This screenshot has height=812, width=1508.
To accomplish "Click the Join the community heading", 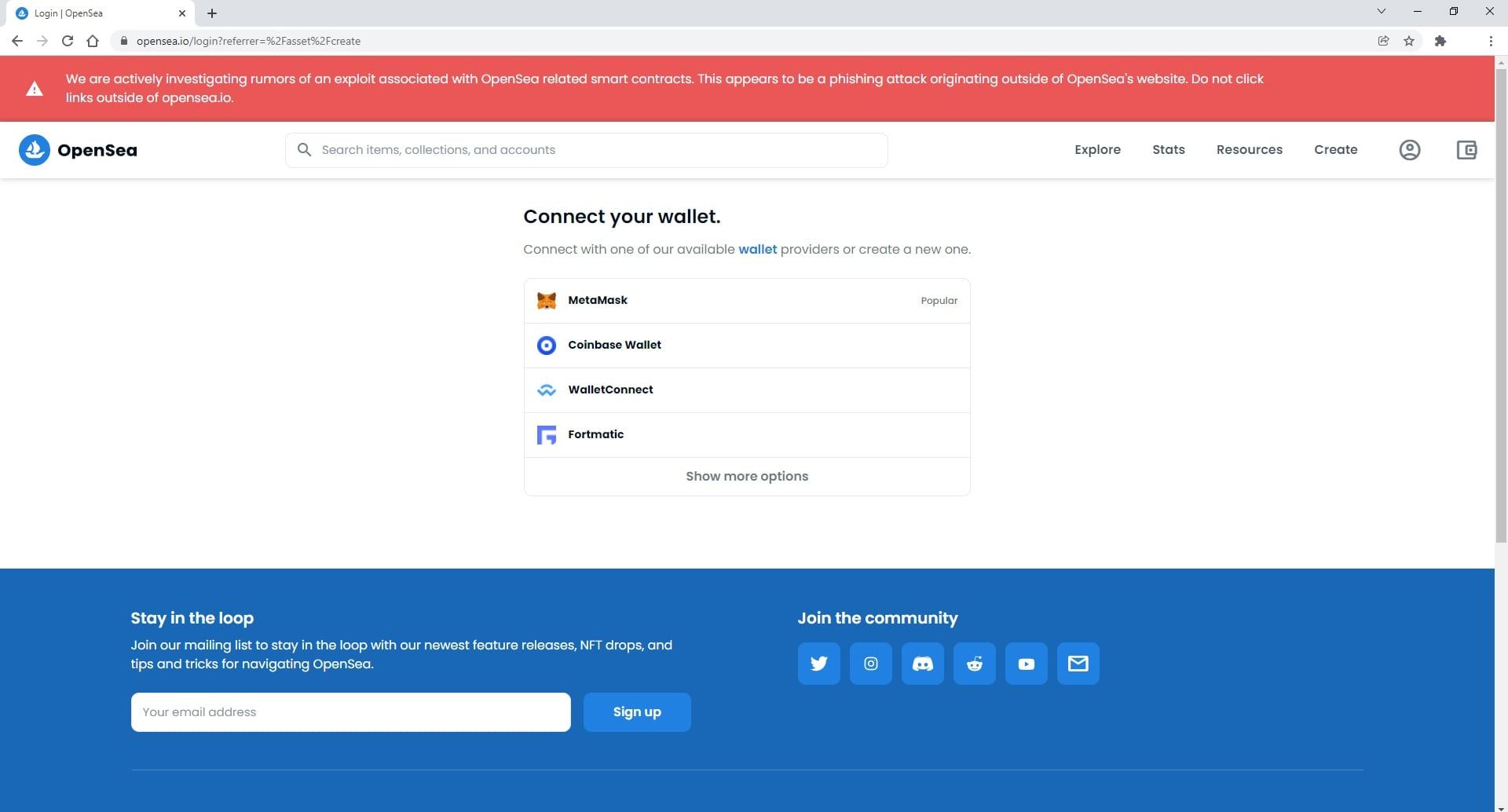I will click(878, 618).
